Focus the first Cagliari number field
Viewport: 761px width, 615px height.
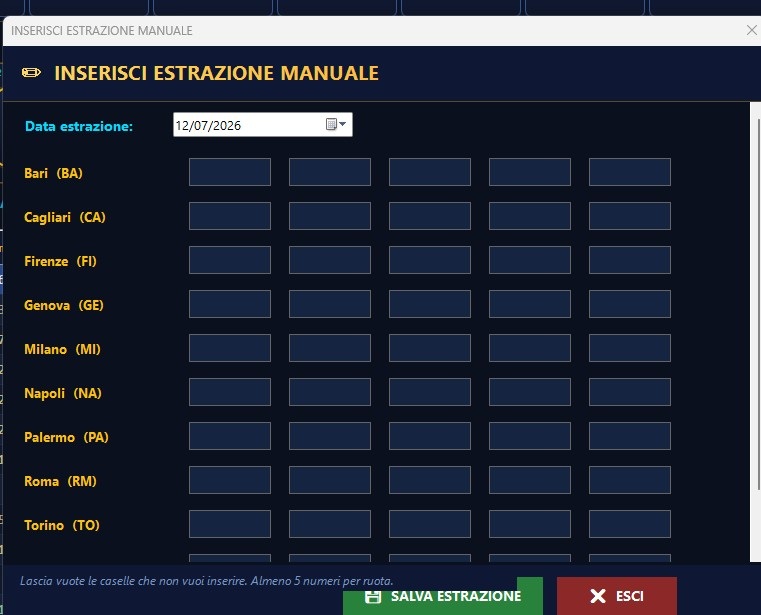(230, 216)
